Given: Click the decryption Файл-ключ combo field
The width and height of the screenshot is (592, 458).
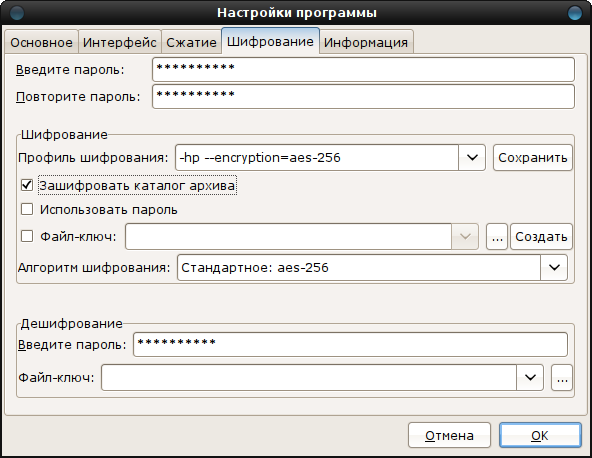Looking at the screenshot, I should [x=309, y=378].
